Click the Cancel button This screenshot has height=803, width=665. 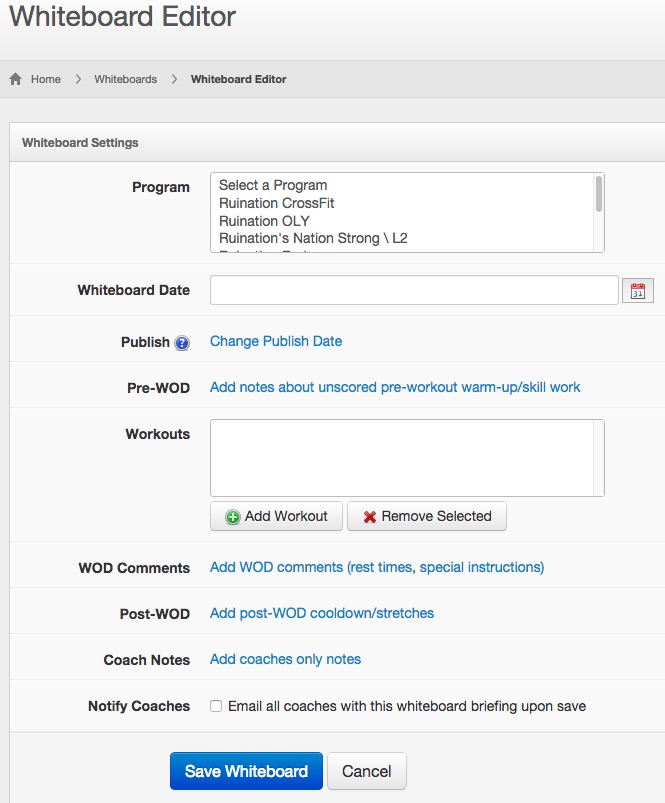pos(367,771)
